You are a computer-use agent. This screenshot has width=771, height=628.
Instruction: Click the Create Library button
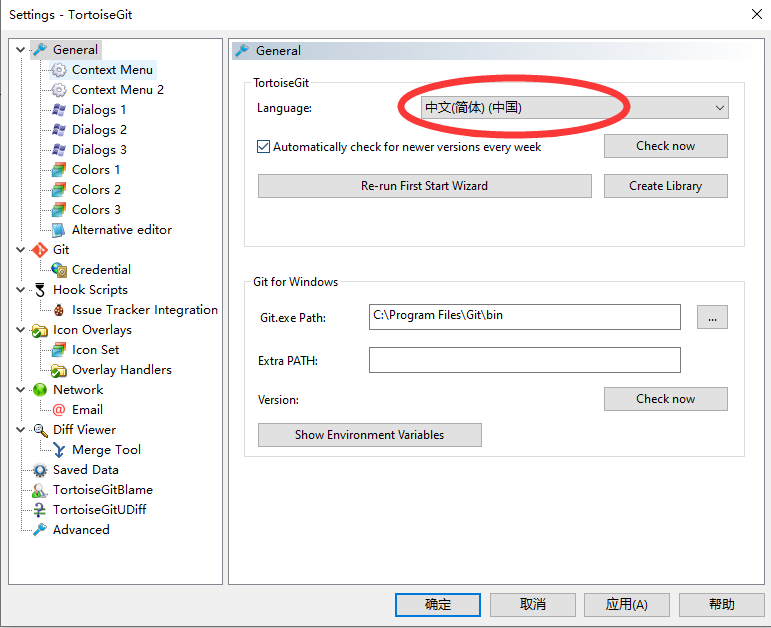point(665,186)
